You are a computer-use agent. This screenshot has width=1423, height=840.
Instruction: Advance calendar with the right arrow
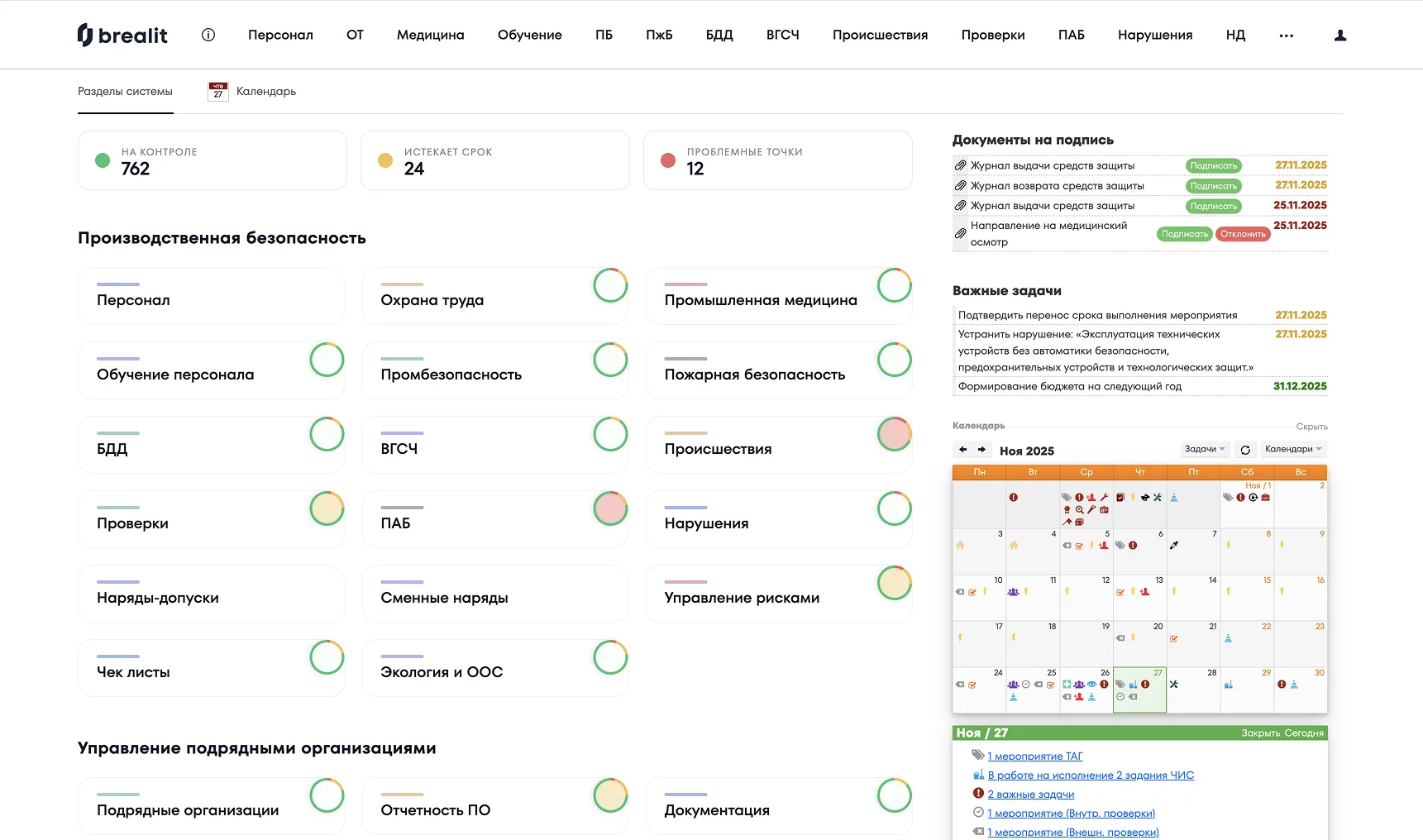pyautogui.click(x=981, y=450)
